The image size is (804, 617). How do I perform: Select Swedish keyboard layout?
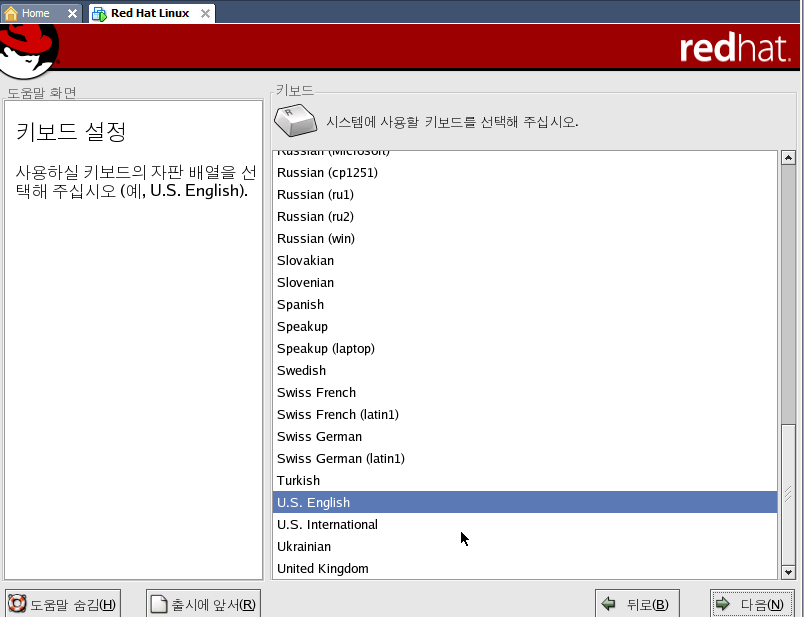525,370
